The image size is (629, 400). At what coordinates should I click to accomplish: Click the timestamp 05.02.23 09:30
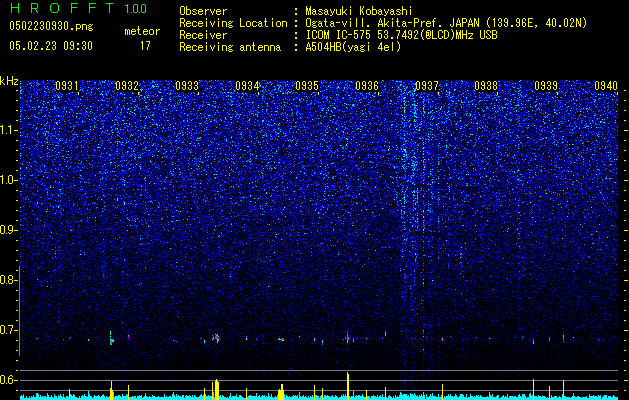pos(51,46)
